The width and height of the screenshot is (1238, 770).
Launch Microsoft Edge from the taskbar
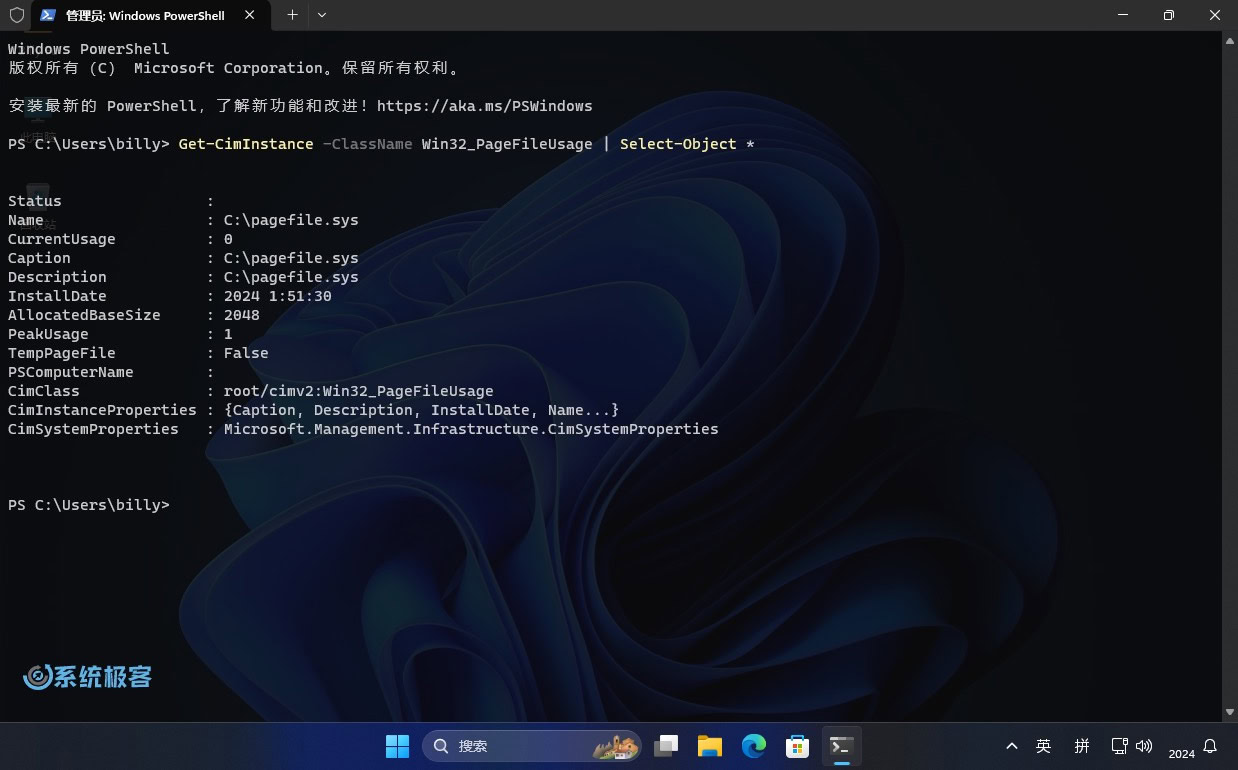click(x=754, y=746)
